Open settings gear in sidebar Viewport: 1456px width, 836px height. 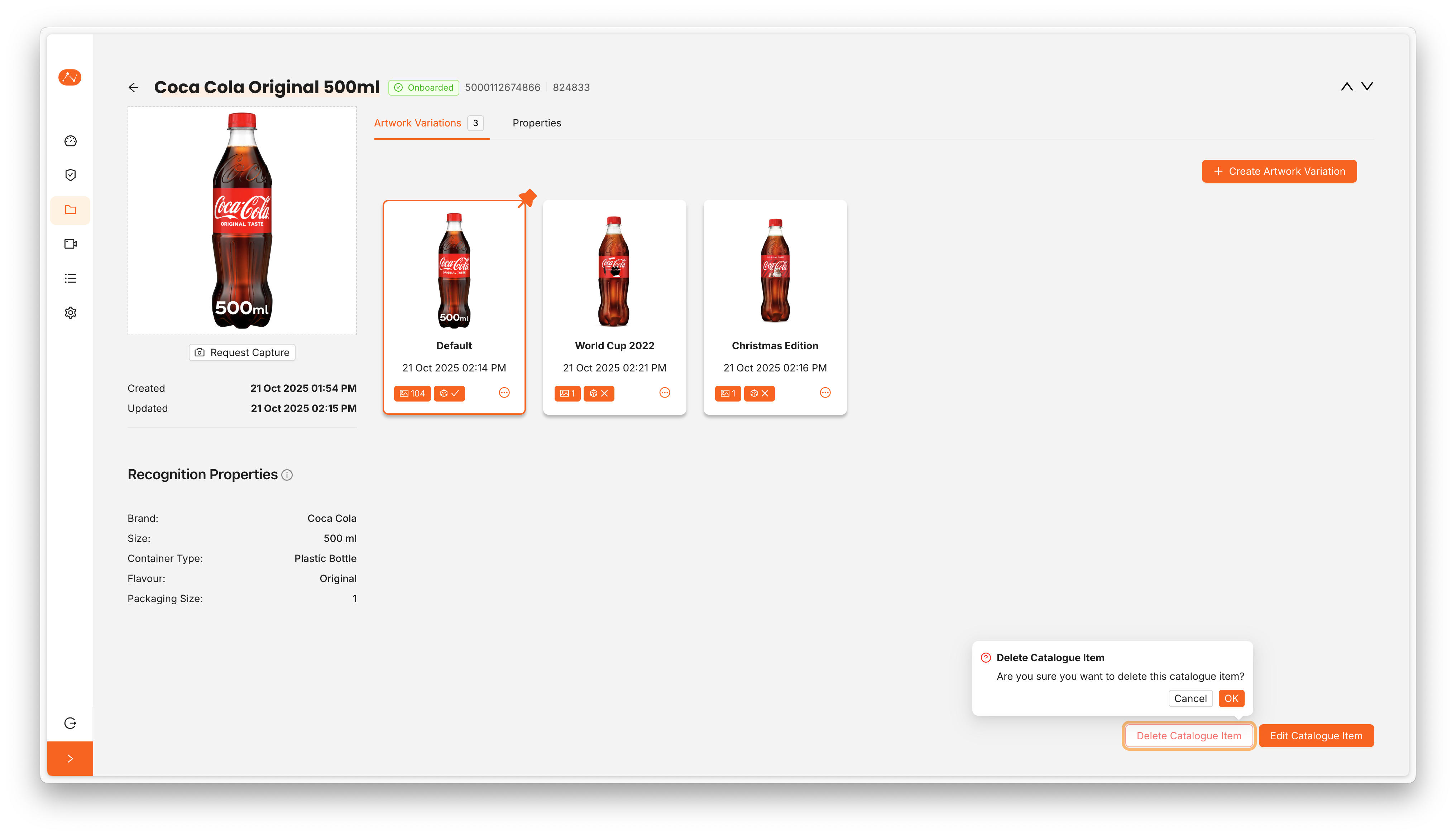(x=71, y=313)
